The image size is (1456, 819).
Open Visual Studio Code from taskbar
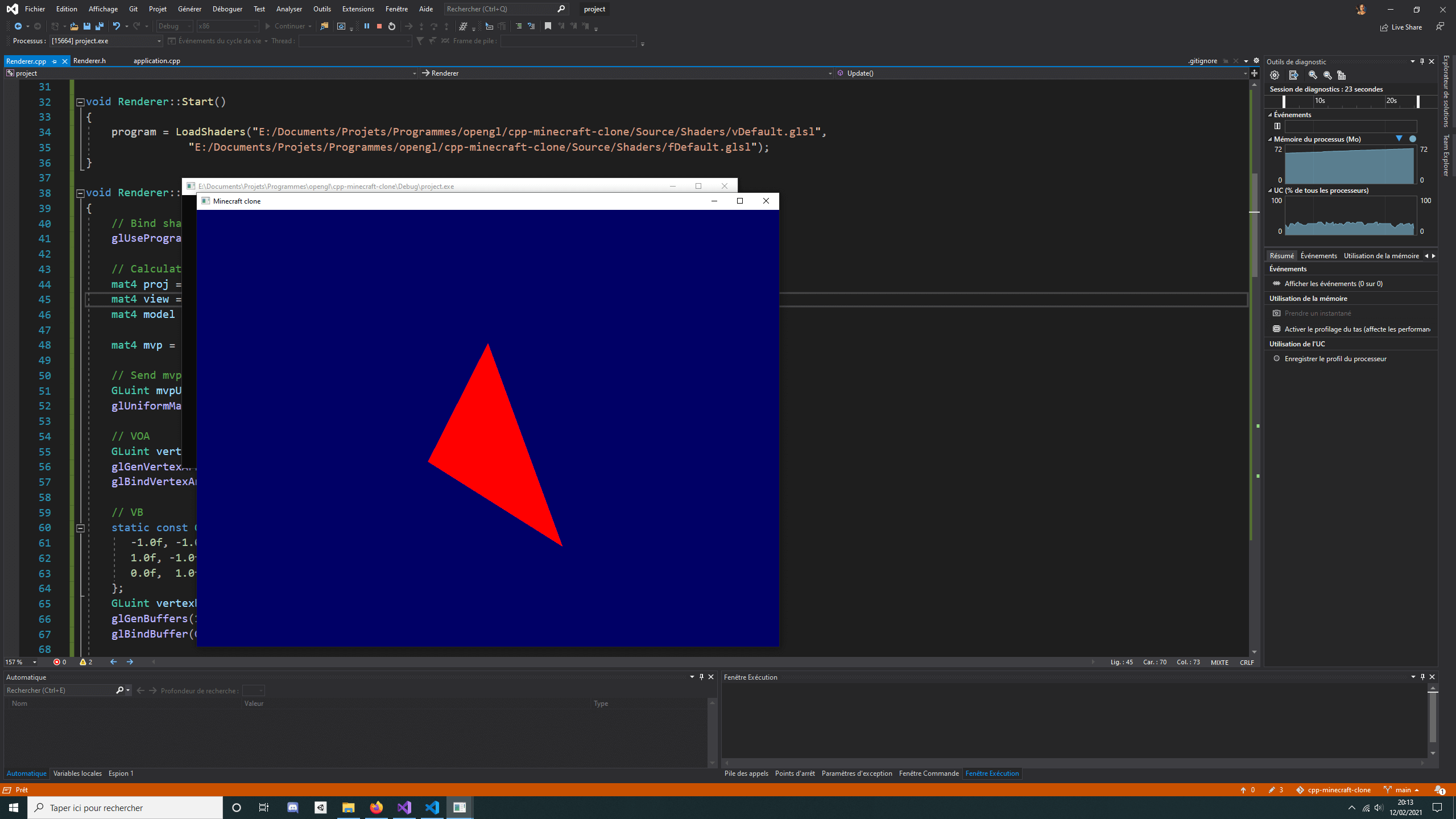tap(432, 808)
